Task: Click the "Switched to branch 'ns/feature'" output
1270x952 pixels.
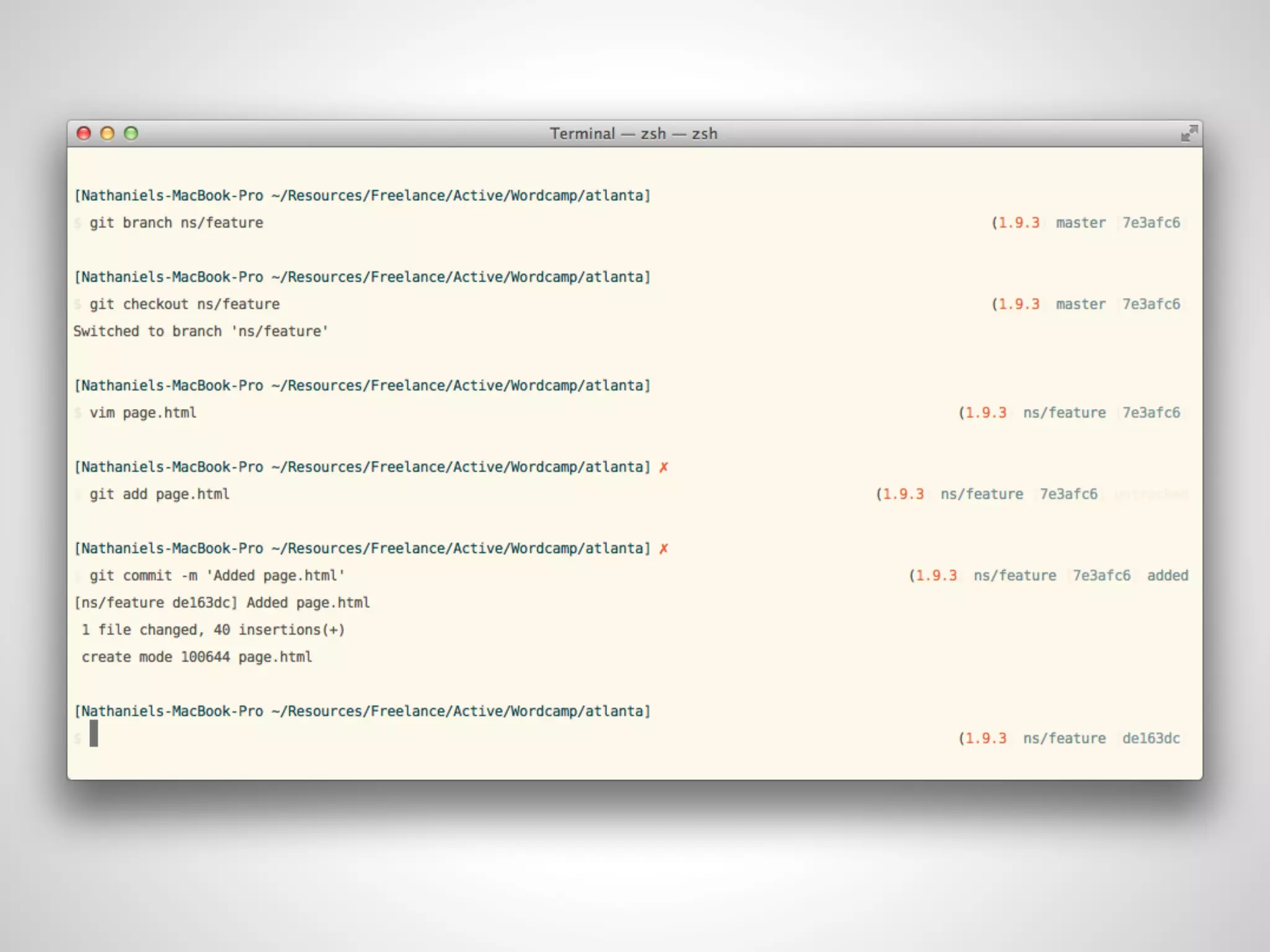Action: (200, 332)
